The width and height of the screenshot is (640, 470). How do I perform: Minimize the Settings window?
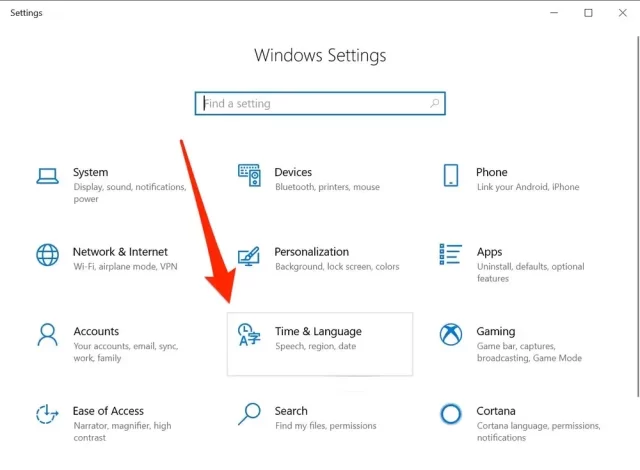tap(554, 13)
